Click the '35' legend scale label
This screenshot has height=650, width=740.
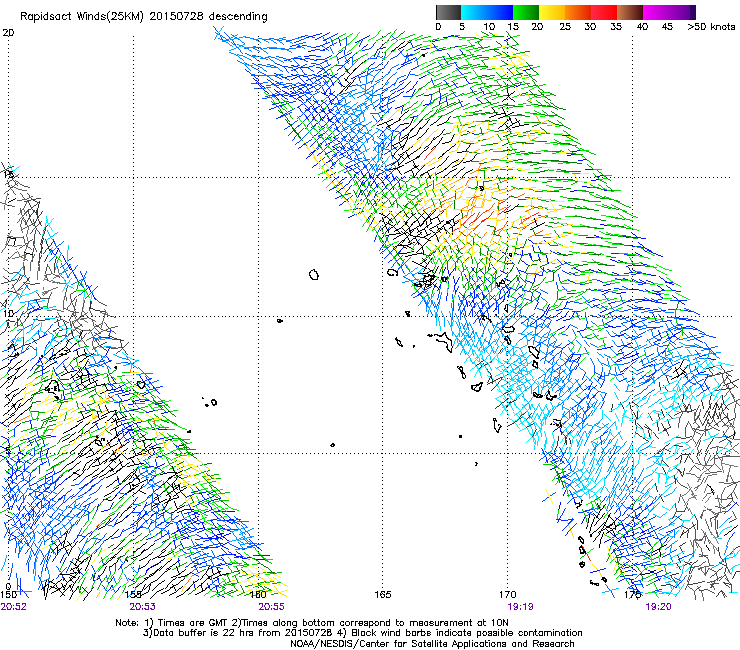(616, 27)
